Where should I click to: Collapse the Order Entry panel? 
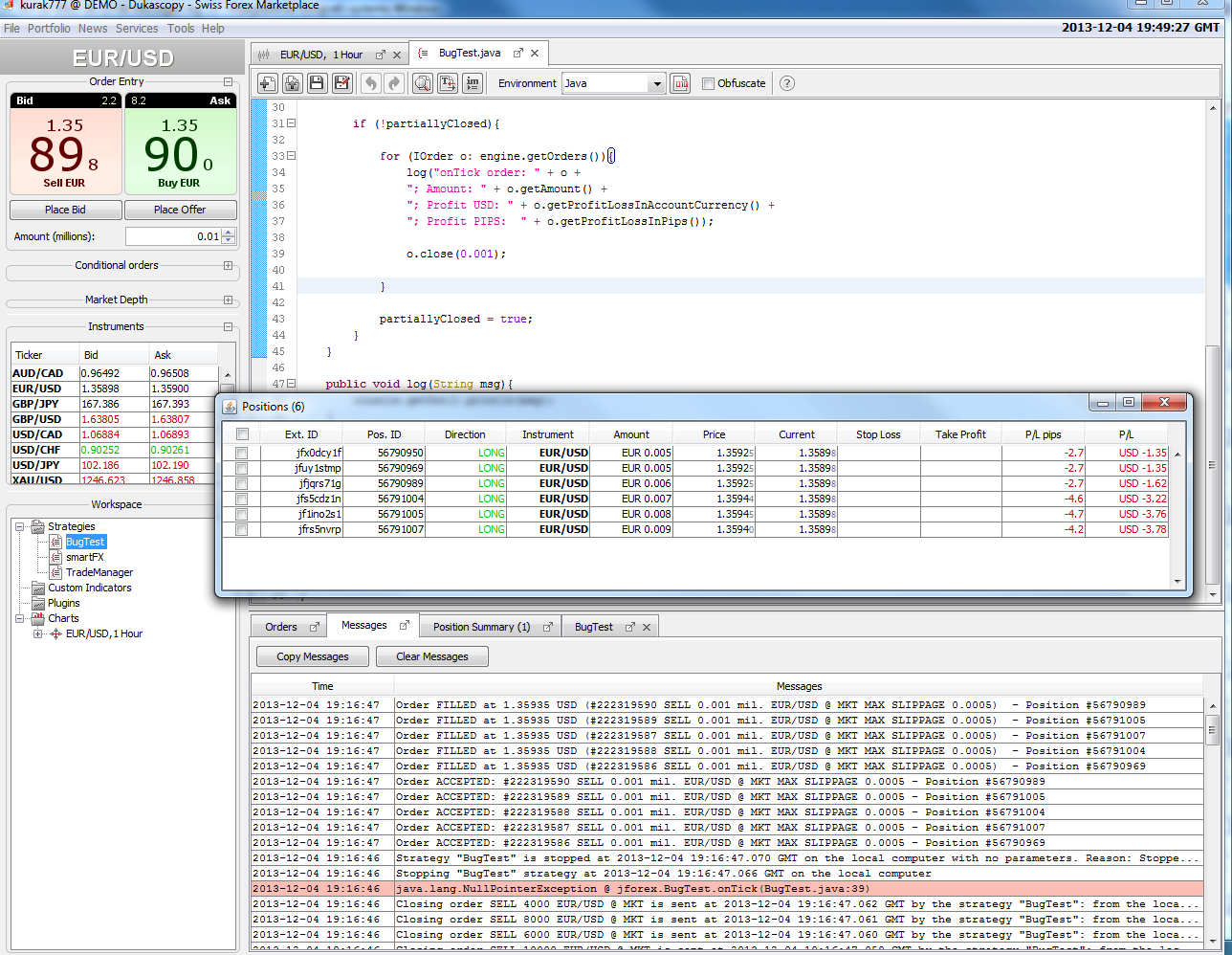(228, 82)
